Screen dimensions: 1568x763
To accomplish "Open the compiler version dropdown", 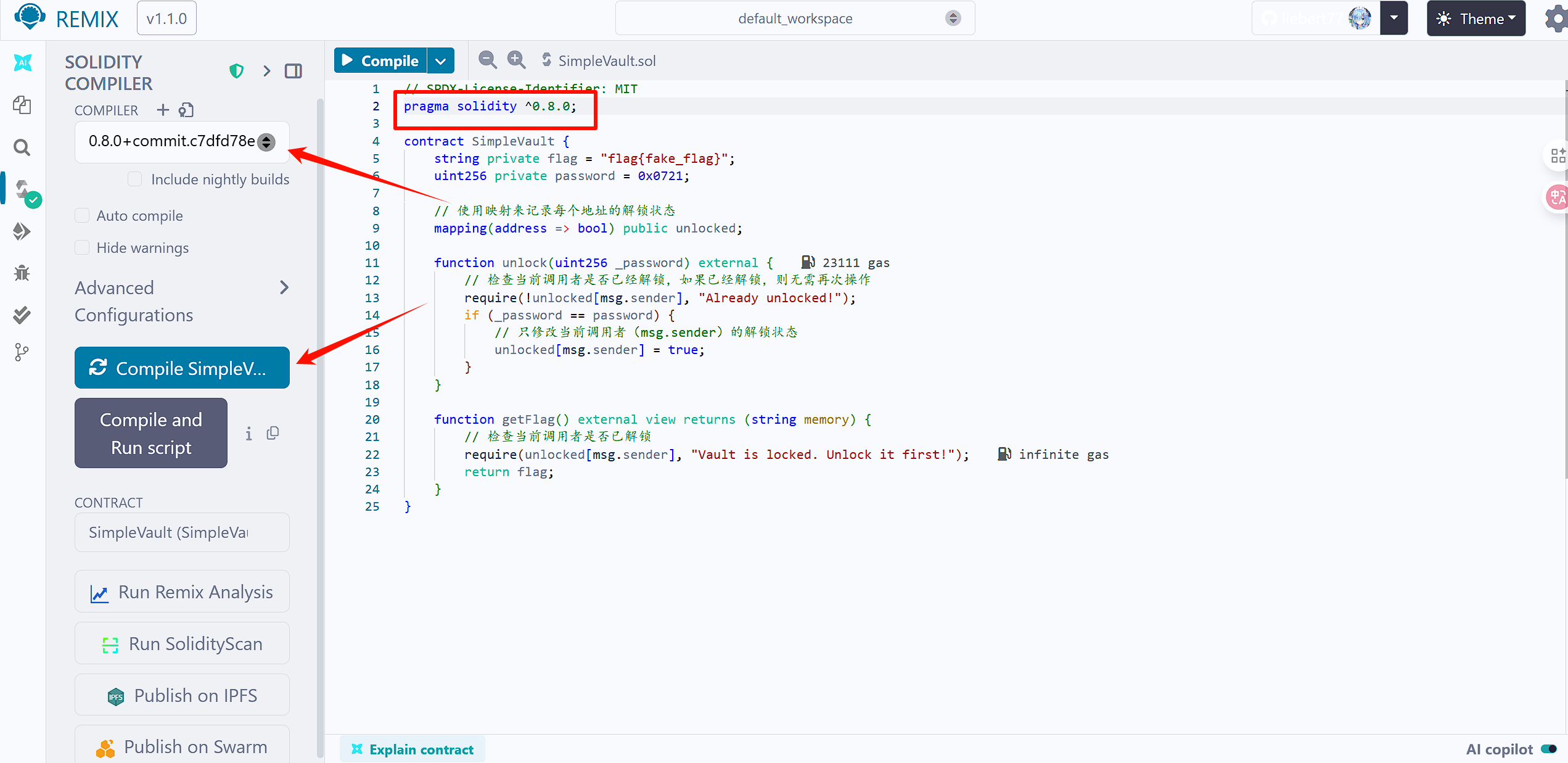I will [x=181, y=141].
